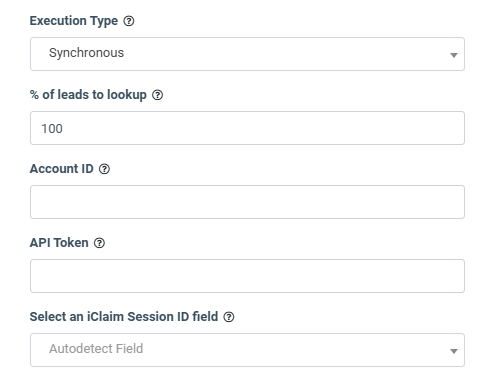Select the Synchronous option text
493x390 pixels.
click(x=86, y=53)
